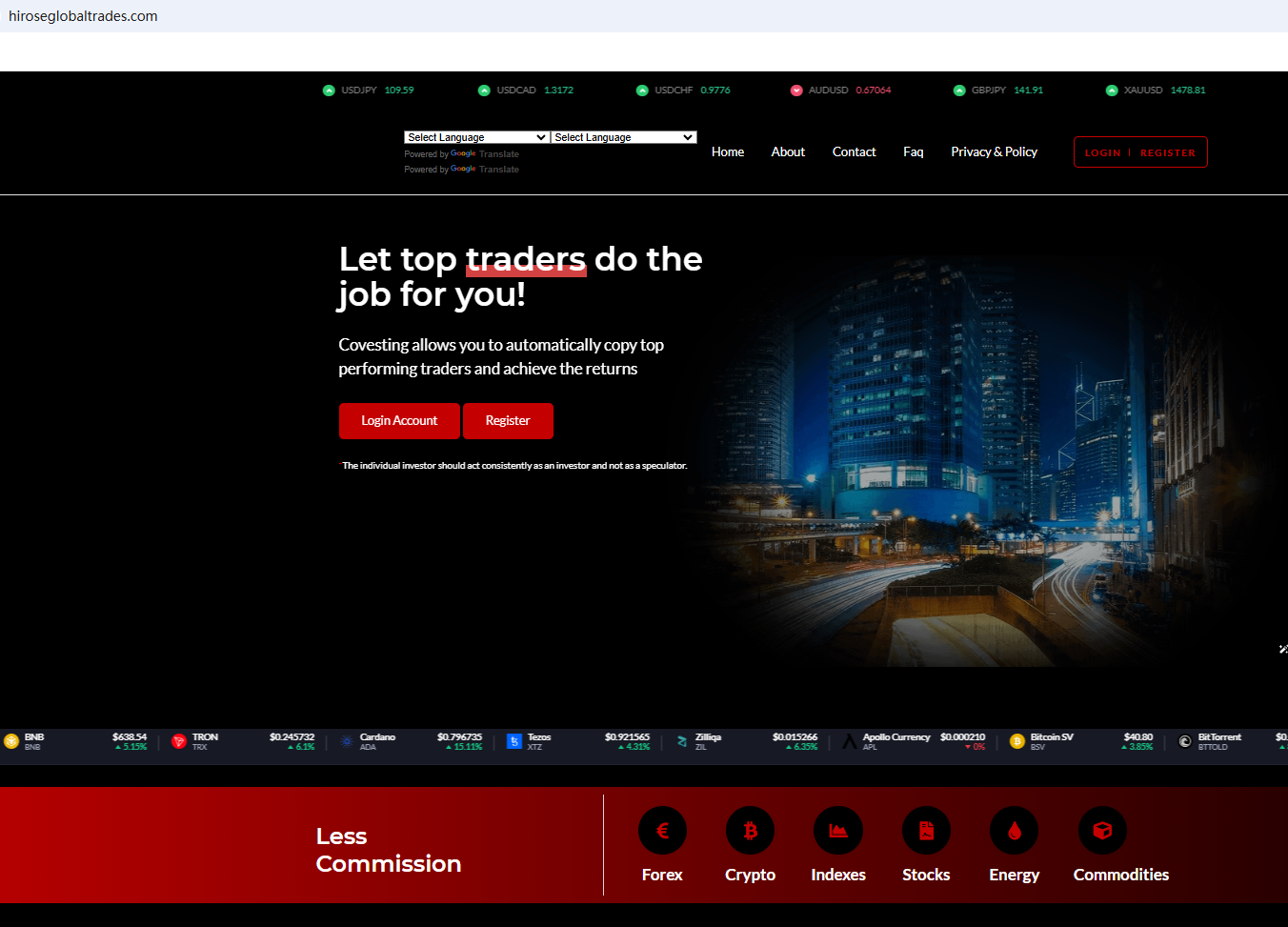
Task: Go to the Home menu item
Action: (x=728, y=152)
